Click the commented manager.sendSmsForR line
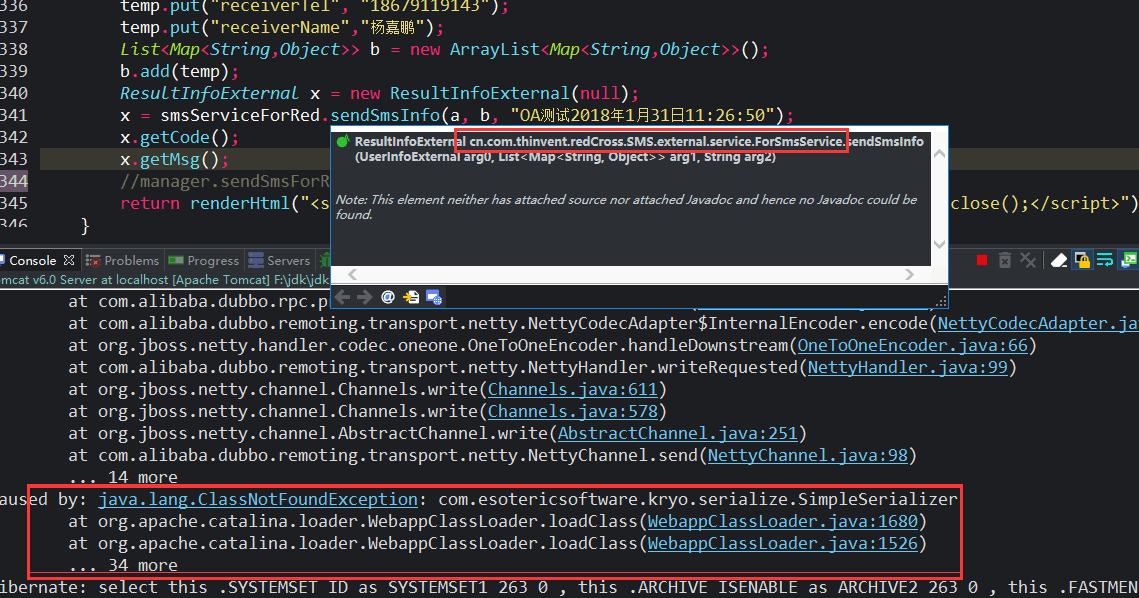Image resolution: width=1139 pixels, height=598 pixels. pos(225,181)
